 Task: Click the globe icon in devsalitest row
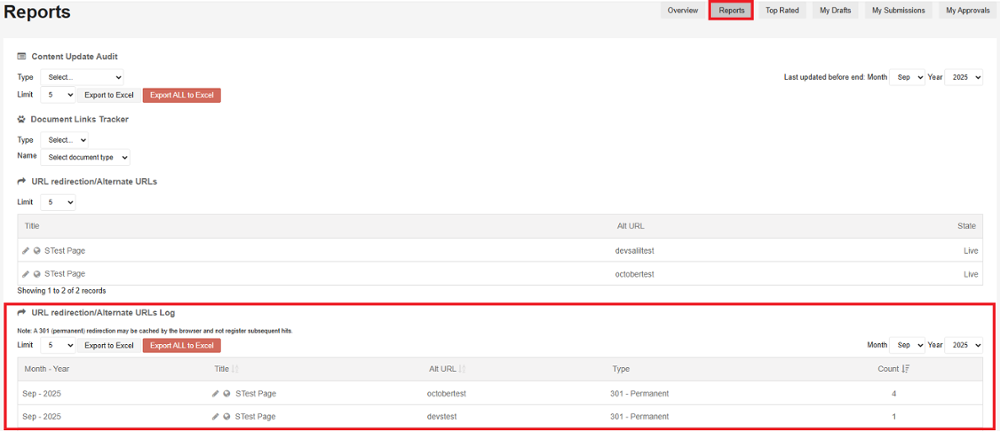pyautogui.click(x=37, y=250)
